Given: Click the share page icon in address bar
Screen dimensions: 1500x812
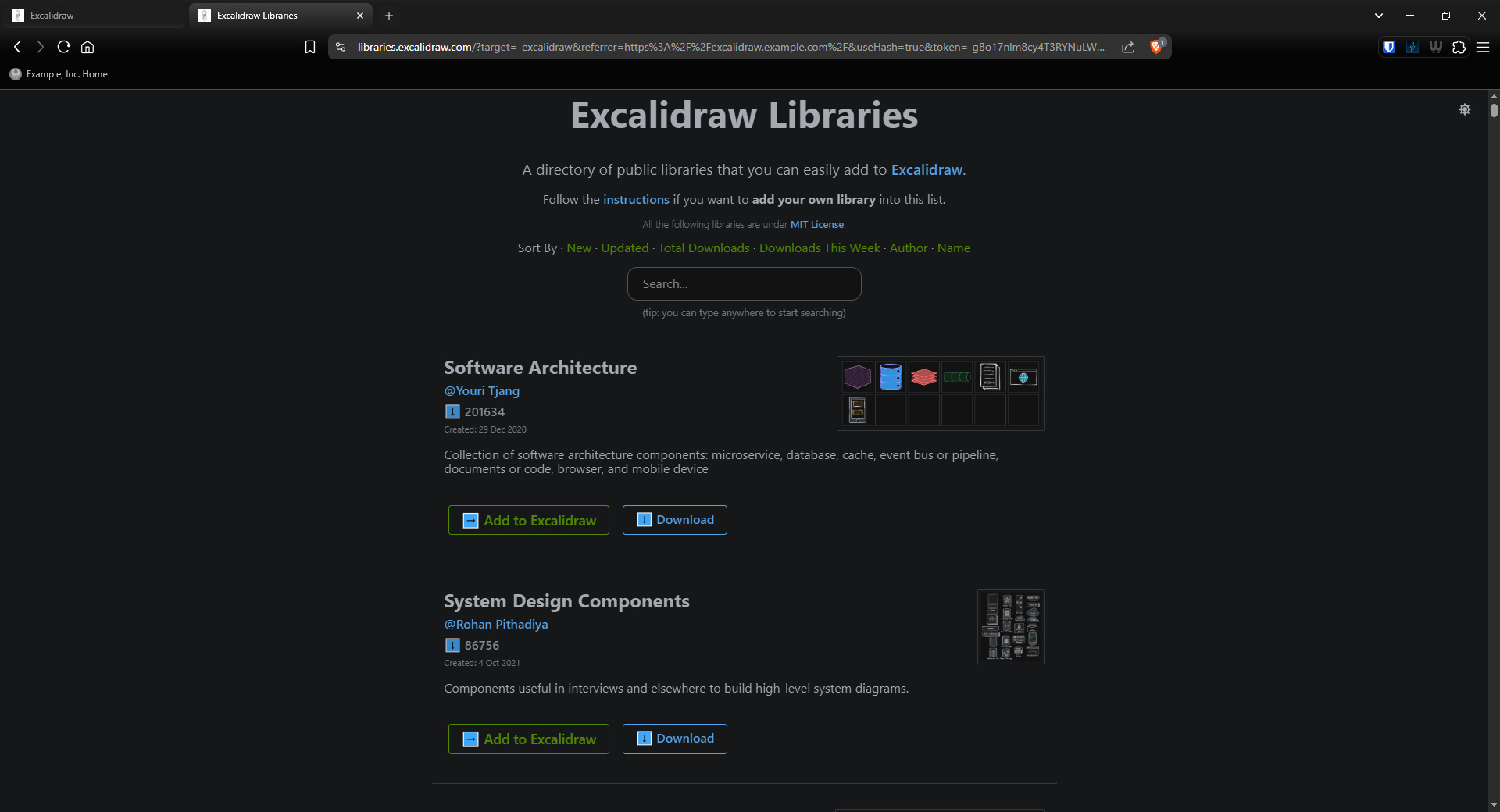Looking at the screenshot, I should pos(1127,47).
